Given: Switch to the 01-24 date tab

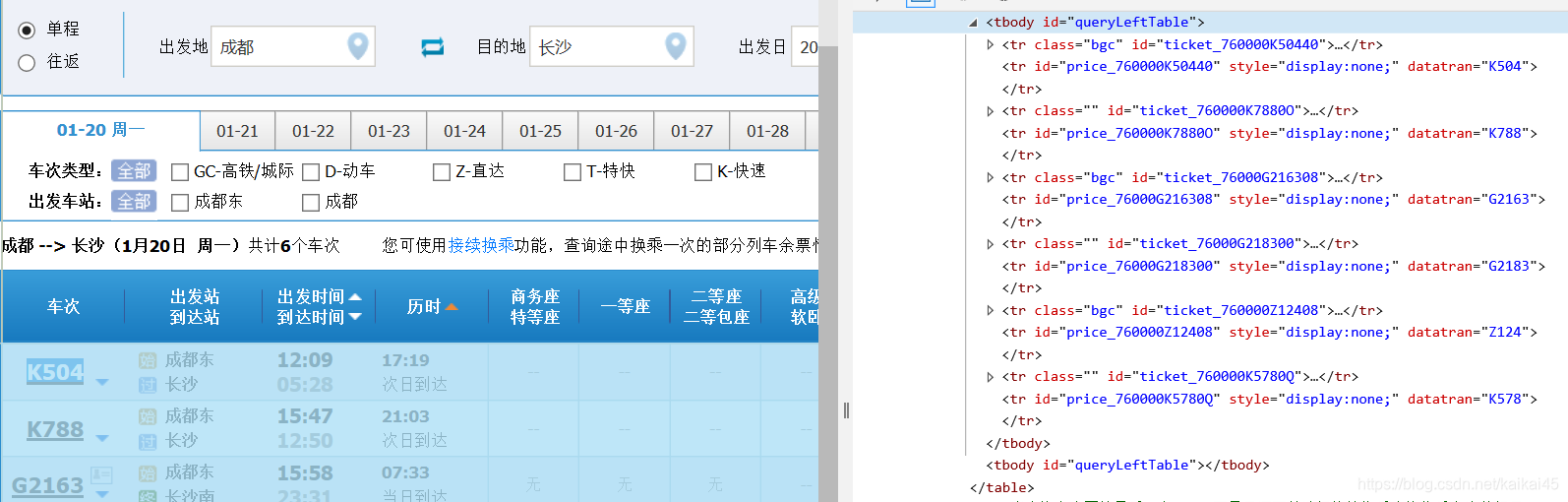Looking at the screenshot, I should [465, 131].
